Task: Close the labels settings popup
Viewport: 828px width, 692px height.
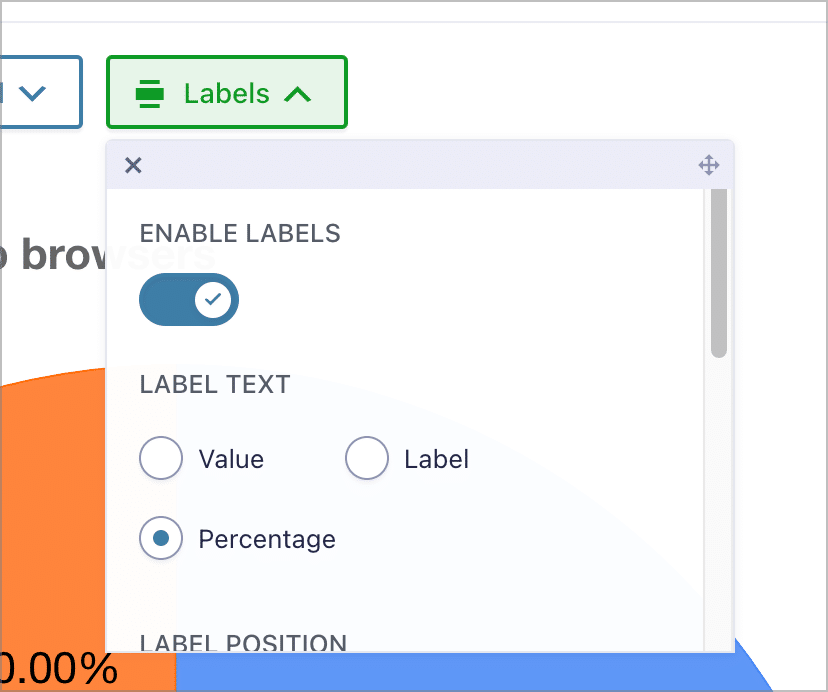Action: (133, 165)
